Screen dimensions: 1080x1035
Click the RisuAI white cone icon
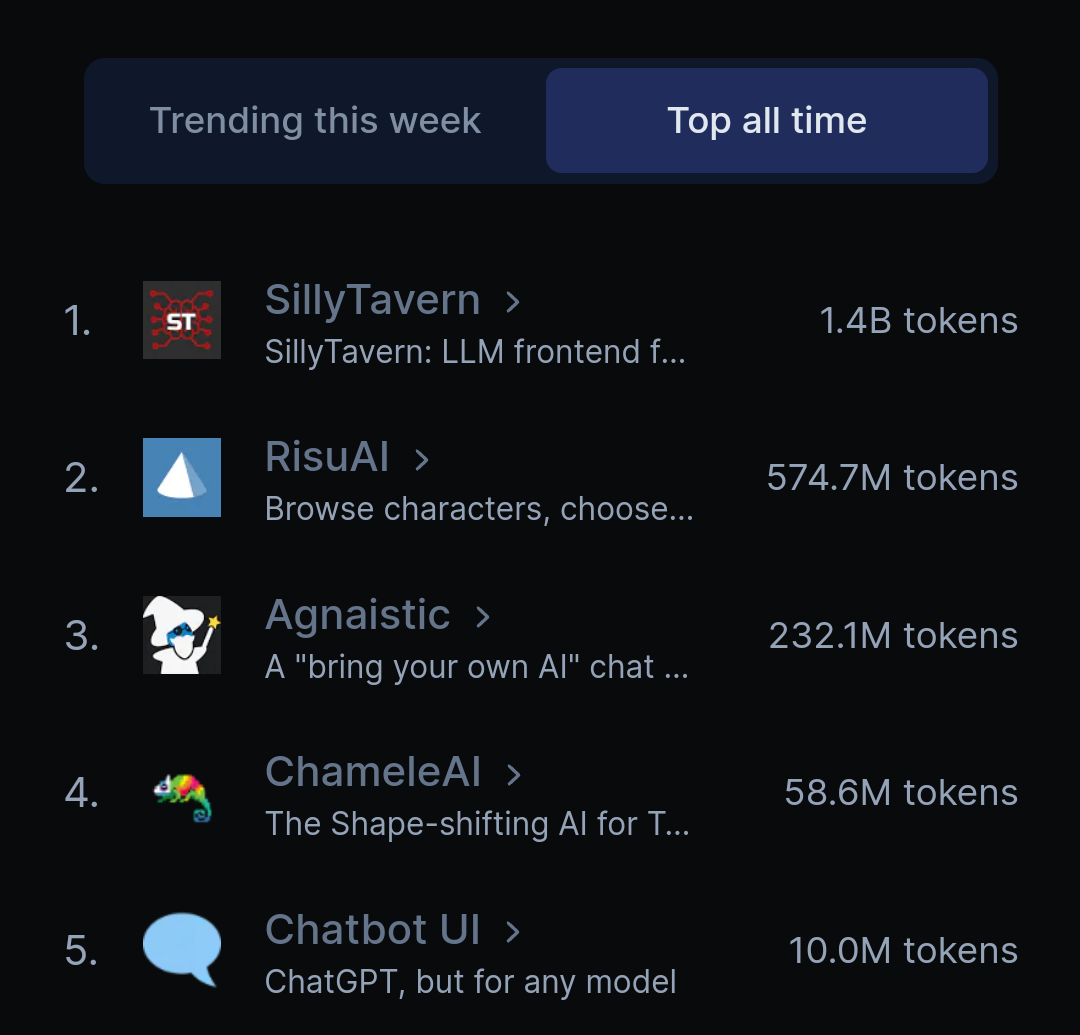point(182,477)
